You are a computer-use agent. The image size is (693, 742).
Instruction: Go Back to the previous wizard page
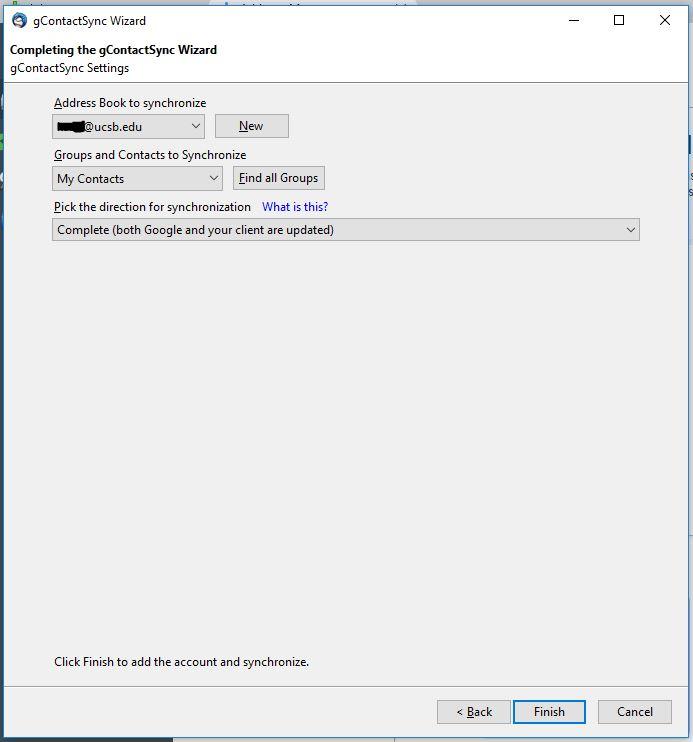tap(474, 712)
